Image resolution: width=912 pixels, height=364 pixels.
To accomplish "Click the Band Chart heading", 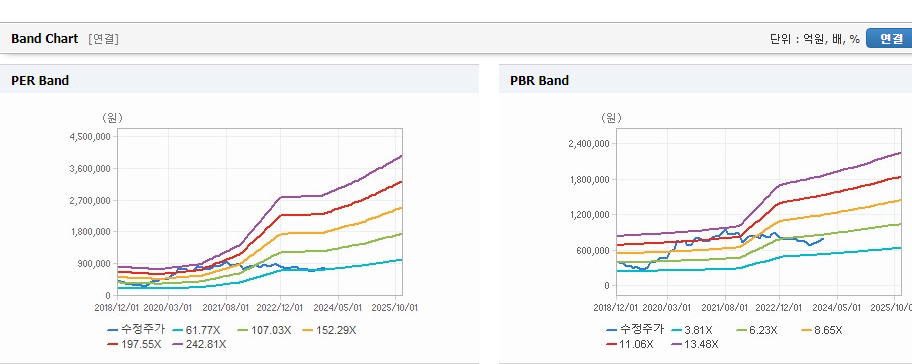I will pyautogui.click(x=44, y=38).
